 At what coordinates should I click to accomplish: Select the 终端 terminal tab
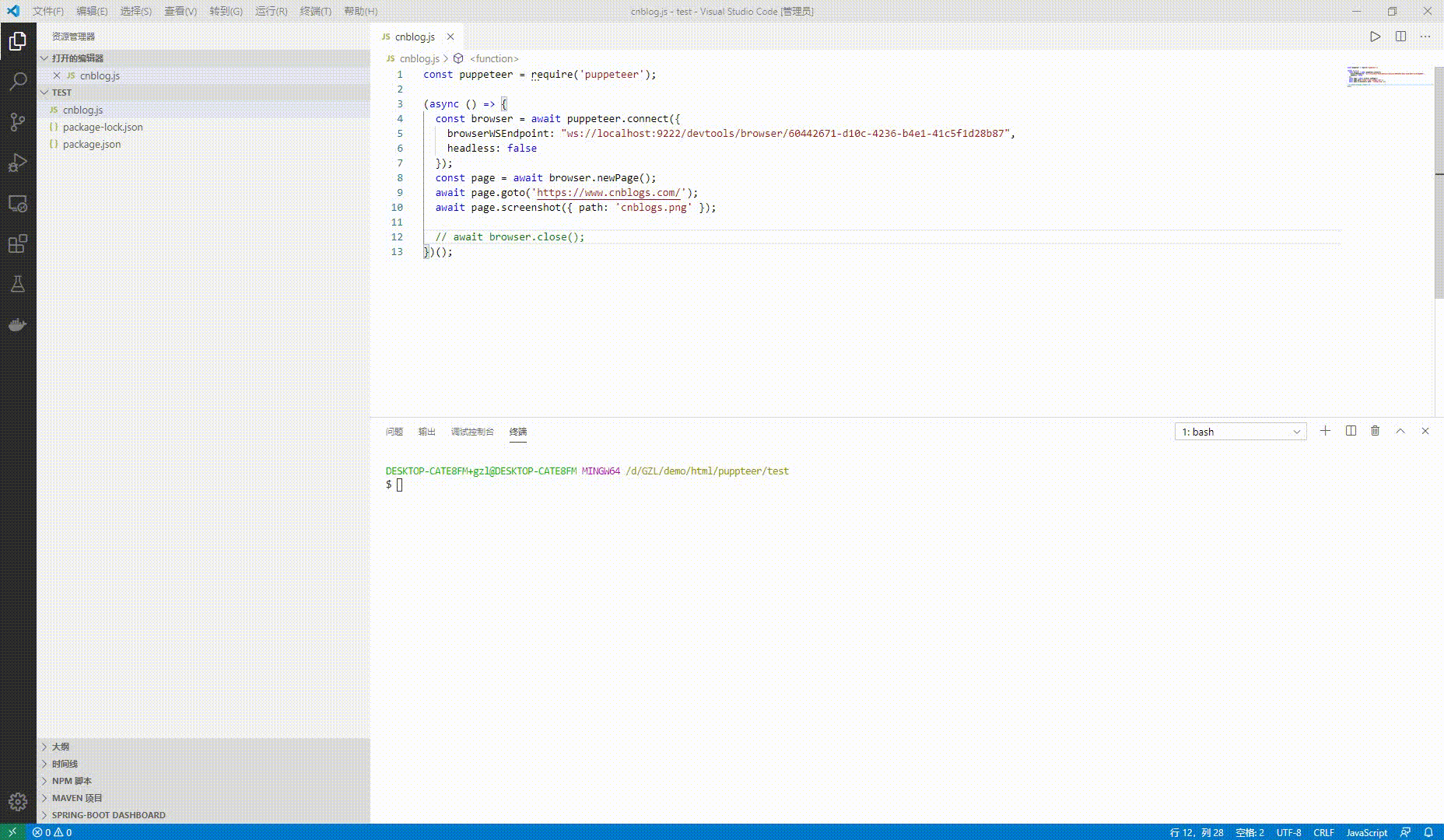(x=518, y=432)
